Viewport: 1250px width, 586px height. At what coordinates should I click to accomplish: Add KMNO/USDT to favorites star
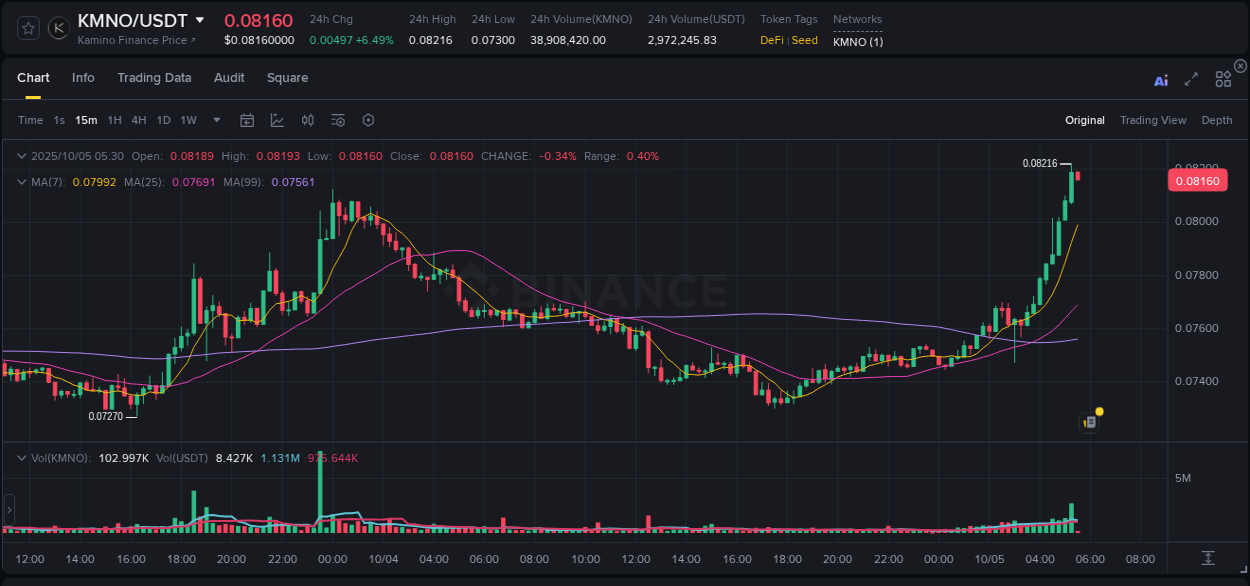pos(27,28)
